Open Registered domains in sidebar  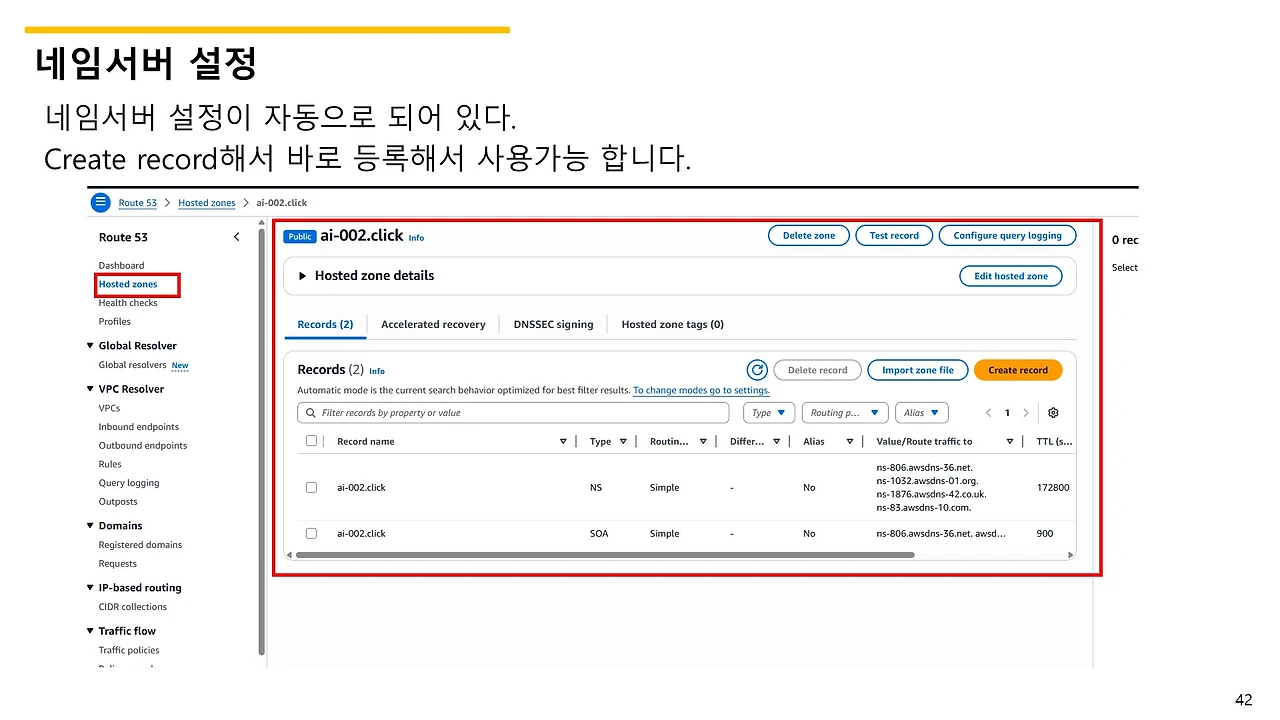[140, 545]
